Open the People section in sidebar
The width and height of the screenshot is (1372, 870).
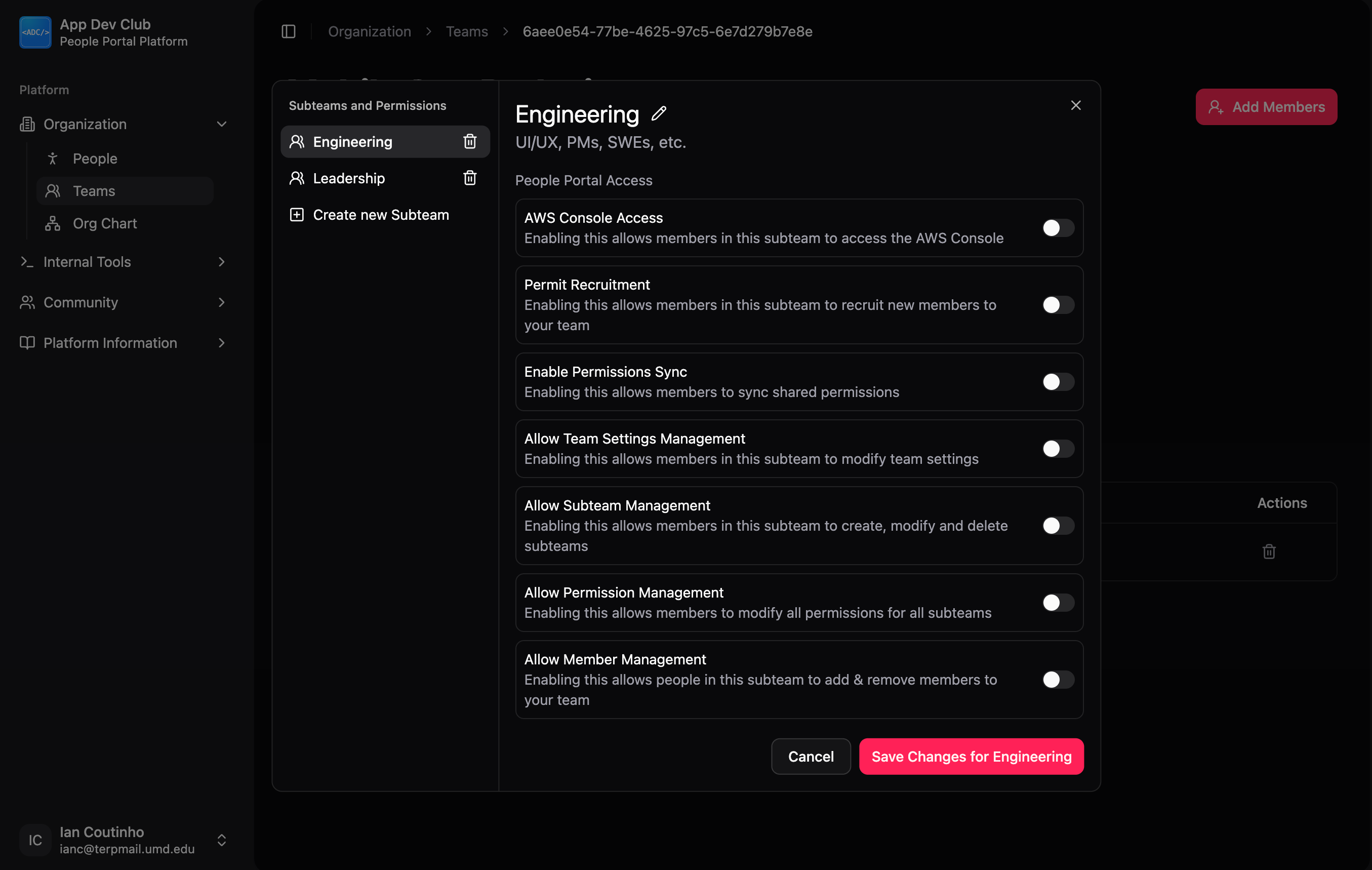click(x=95, y=159)
